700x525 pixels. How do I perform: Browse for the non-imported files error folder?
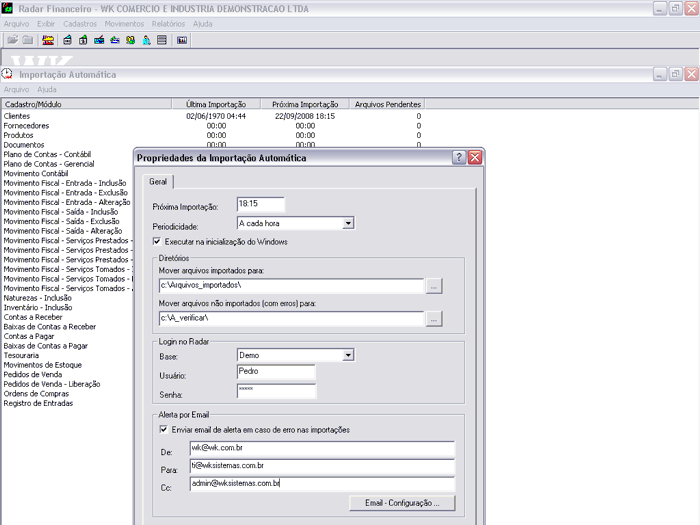point(433,319)
